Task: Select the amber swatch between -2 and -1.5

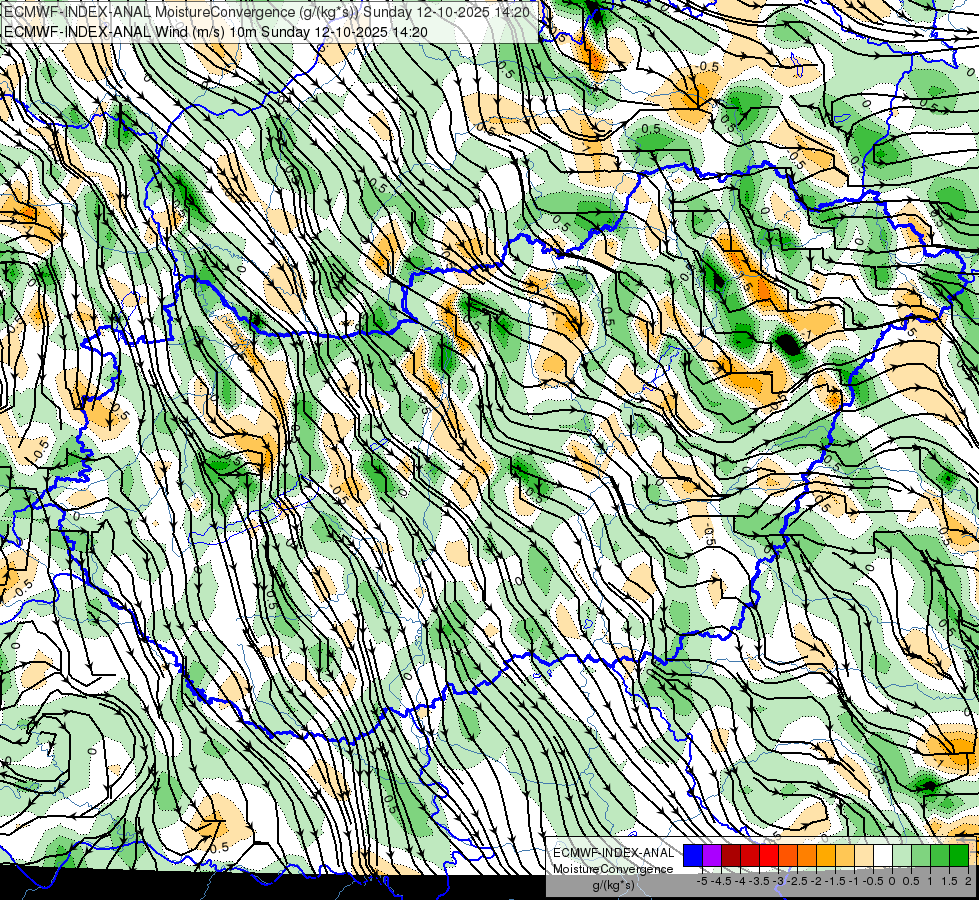Action: pyautogui.click(x=826, y=856)
